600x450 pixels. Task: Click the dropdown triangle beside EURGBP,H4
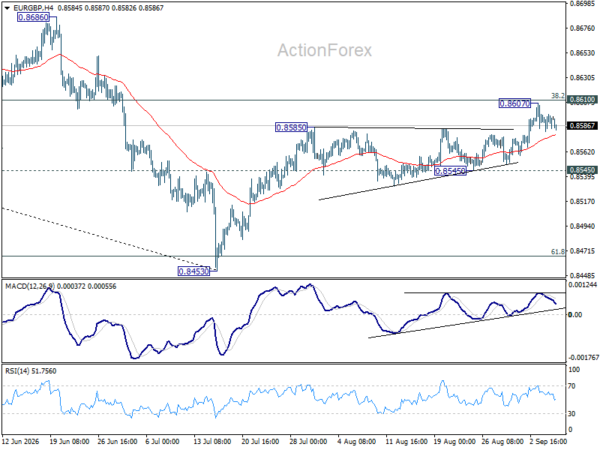pyautogui.click(x=7, y=8)
